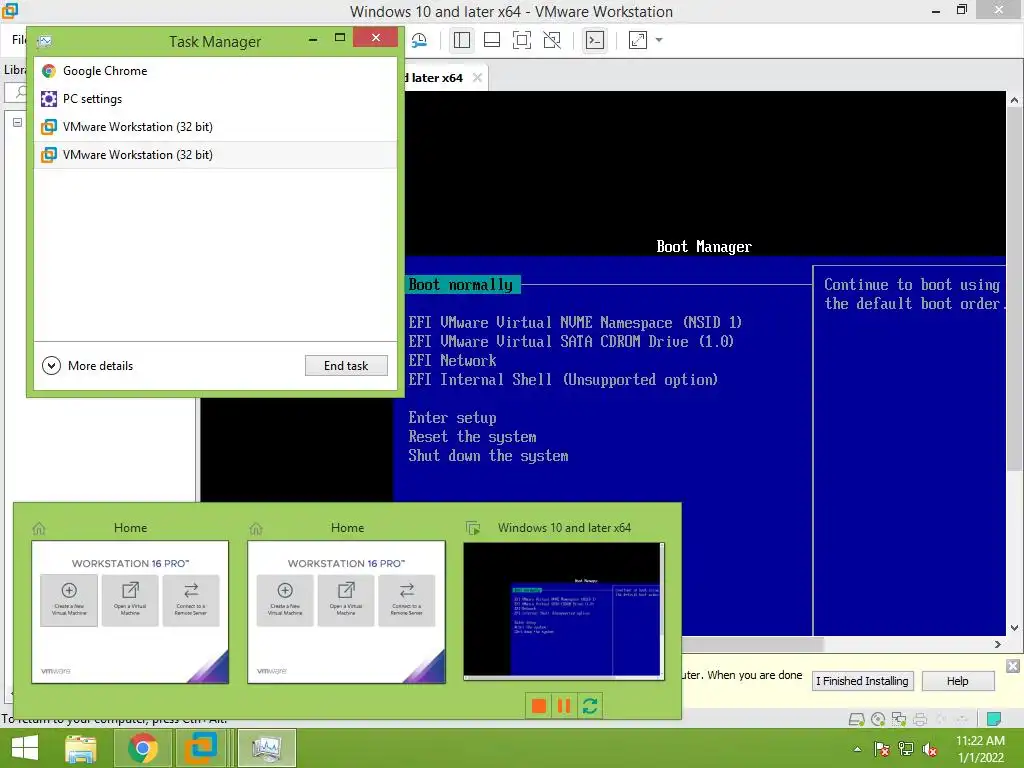Open File Explorer from the taskbar
Viewport: 1024px width, 768px height.
tap(81, 748)
